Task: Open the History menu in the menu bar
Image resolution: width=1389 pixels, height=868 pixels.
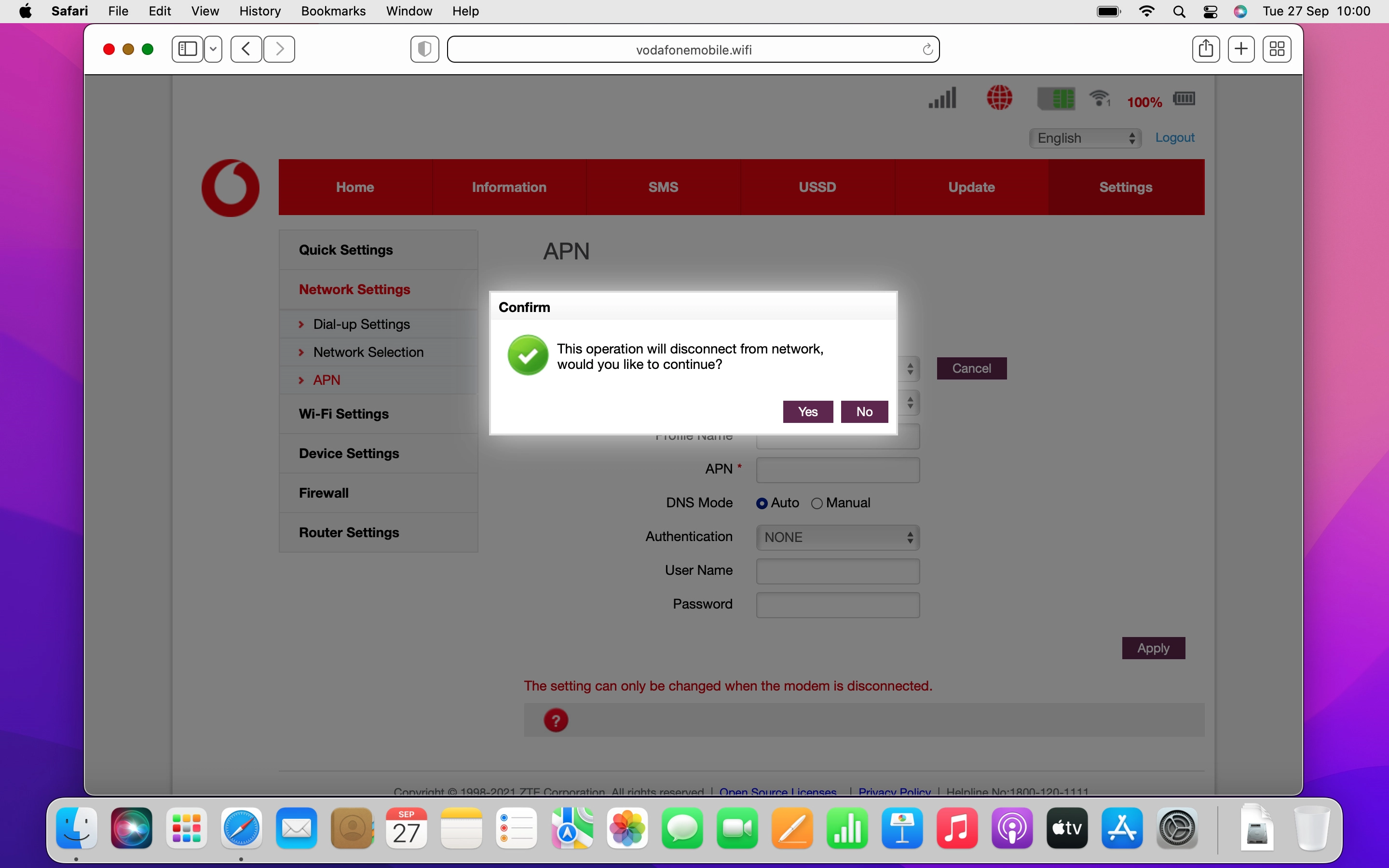Action: (259, 11)
